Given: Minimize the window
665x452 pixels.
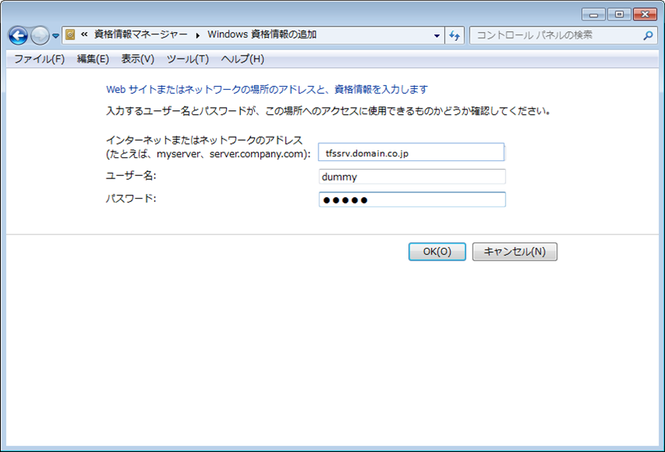Looking at the screenshot, I should tap(593, 15).
